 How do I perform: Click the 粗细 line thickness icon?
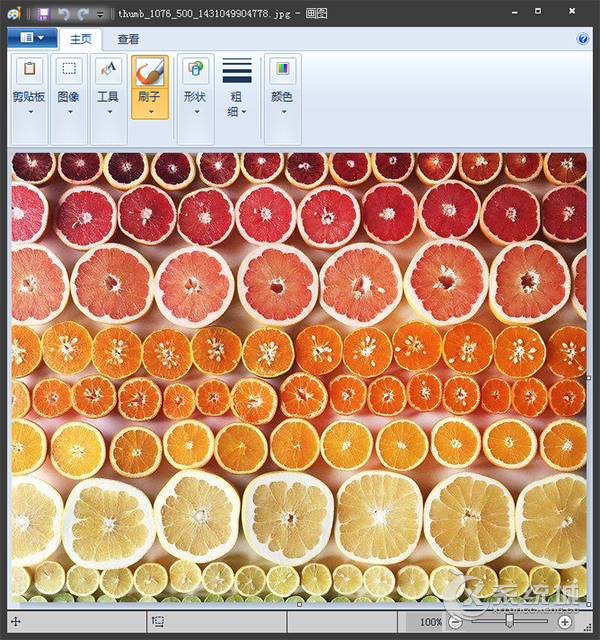(237, 70)
